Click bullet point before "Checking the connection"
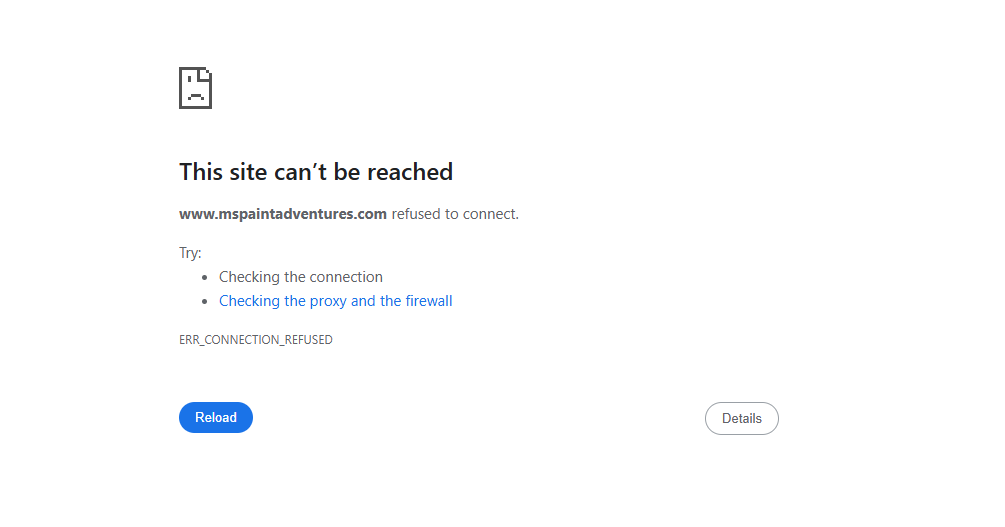Image resolution: width=1005 pixels, height=527 pixels. tap(205, 278)
